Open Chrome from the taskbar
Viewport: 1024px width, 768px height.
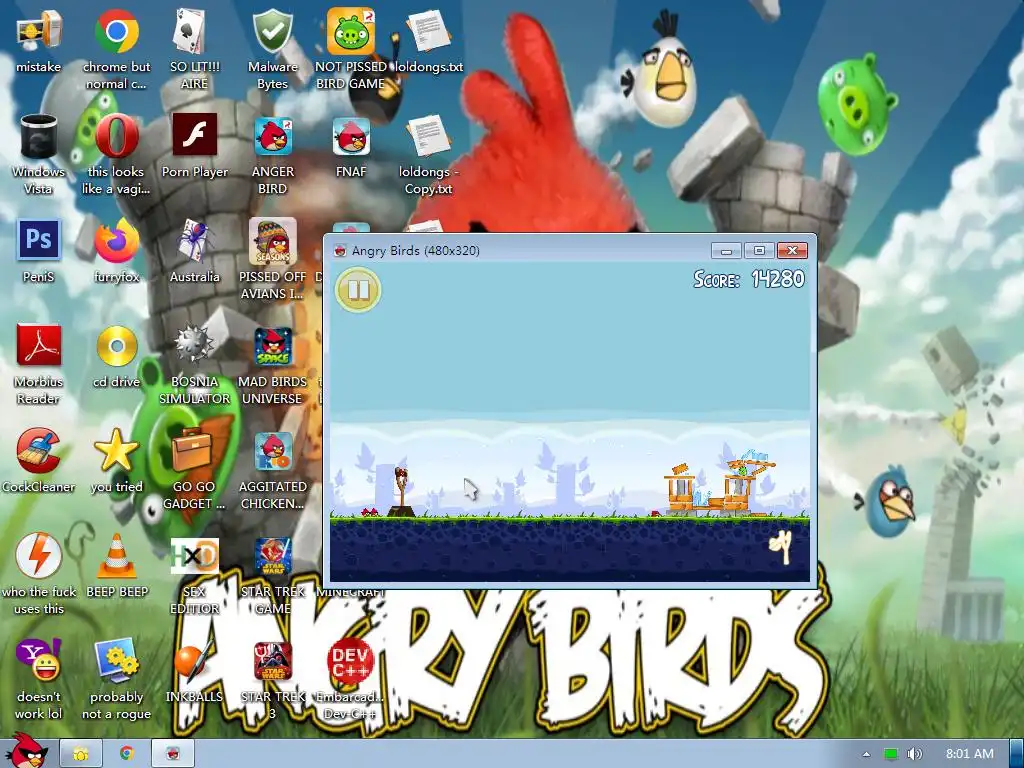(127, 754)
